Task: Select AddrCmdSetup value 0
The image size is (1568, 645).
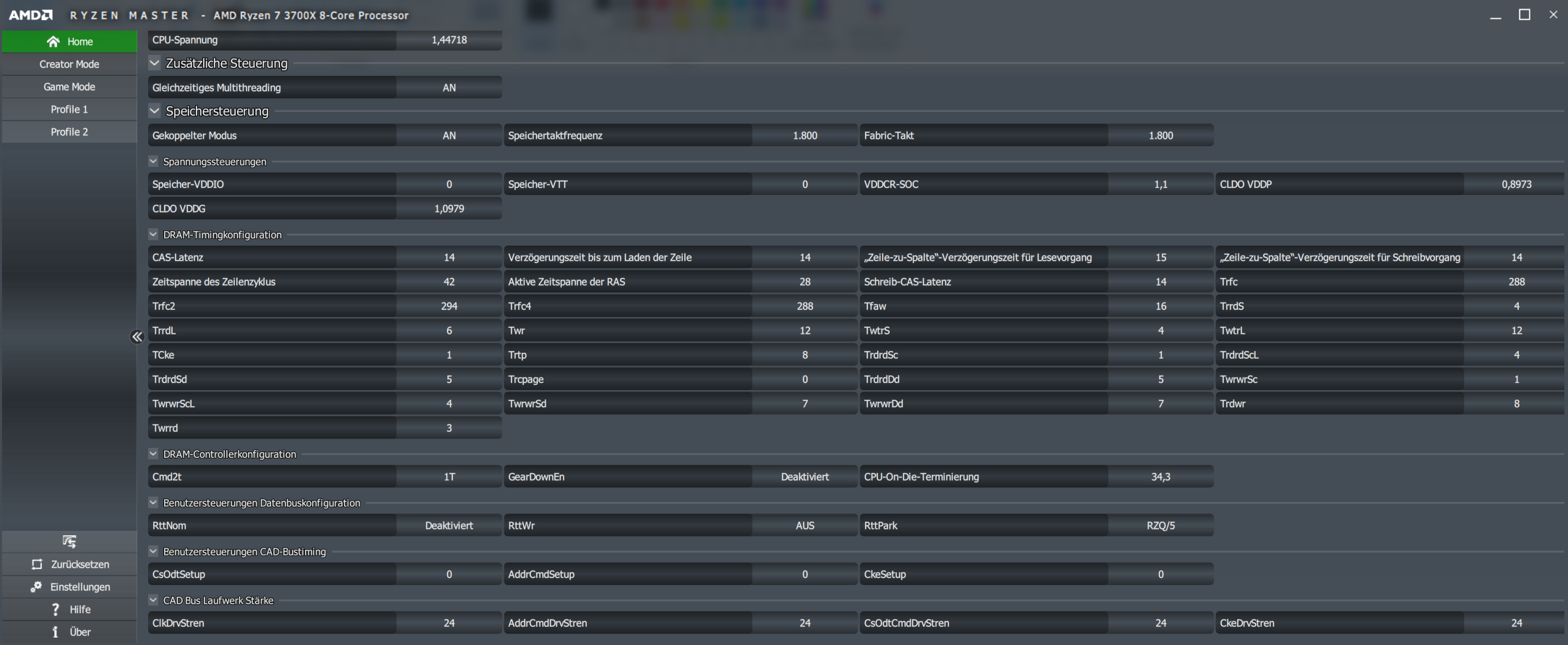Action: click(804, 574)
